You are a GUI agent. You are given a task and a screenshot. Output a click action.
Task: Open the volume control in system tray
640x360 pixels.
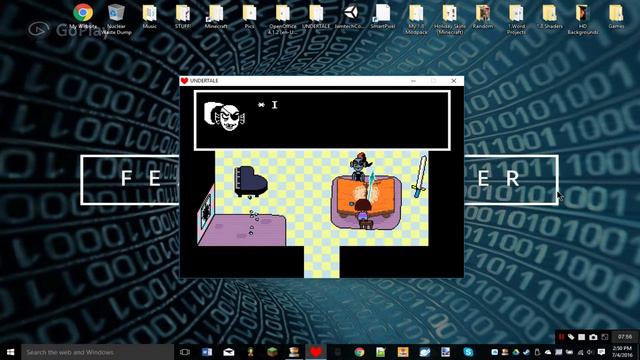pyautogui.click(x=590, y=352)
